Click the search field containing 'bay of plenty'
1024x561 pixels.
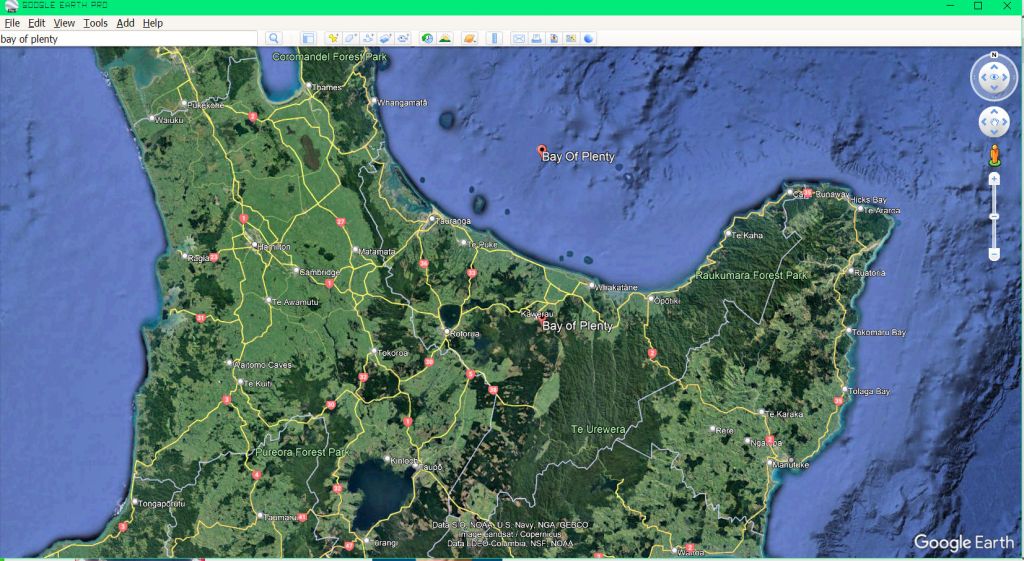click(128, 38)
